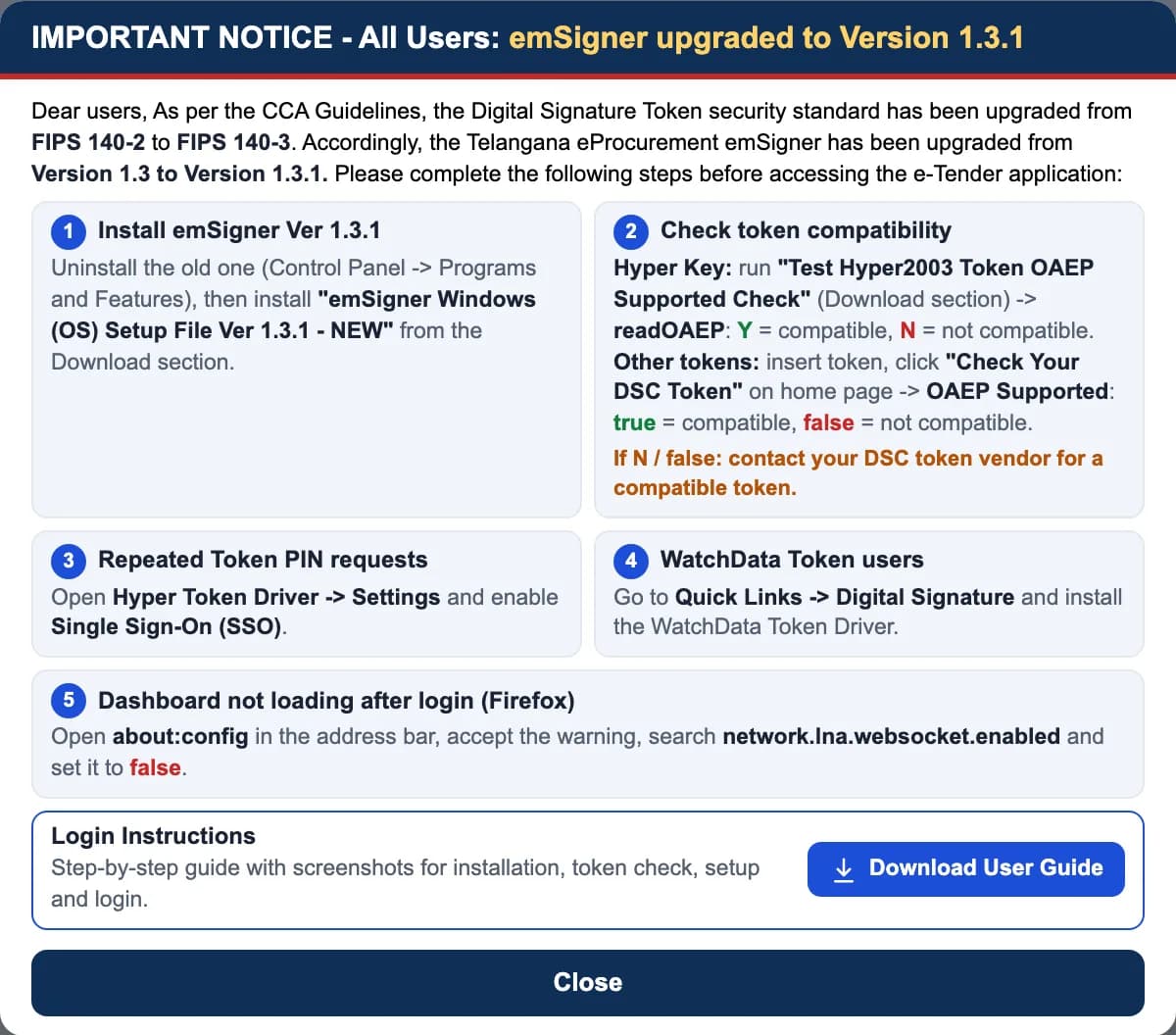Select the 'Check token compatibility' heading
1176x1035 pixels.
click(x=806, y=230)
